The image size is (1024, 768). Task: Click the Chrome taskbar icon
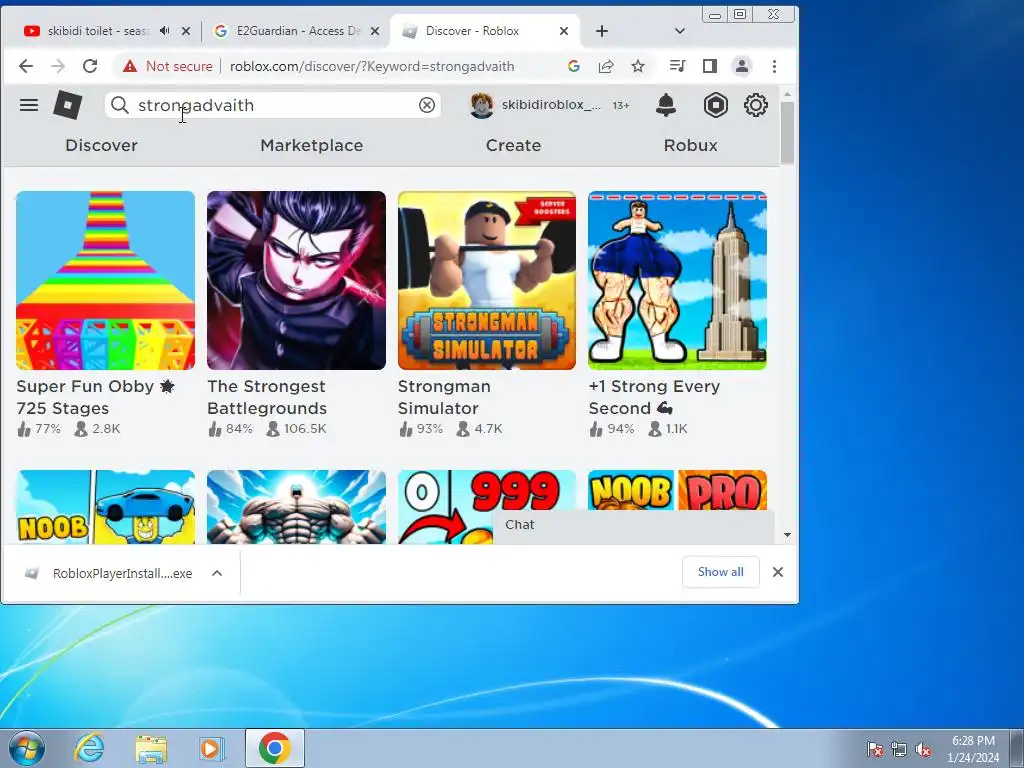274,748
